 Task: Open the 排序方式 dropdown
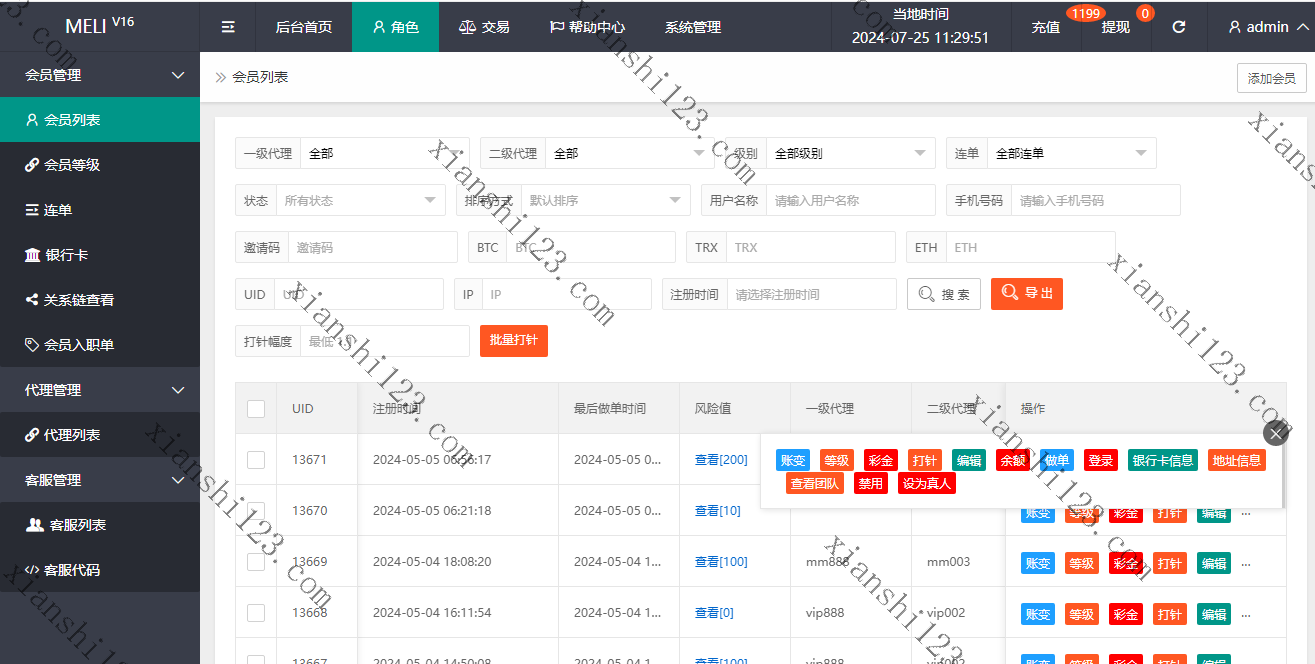tap(605, 200)
